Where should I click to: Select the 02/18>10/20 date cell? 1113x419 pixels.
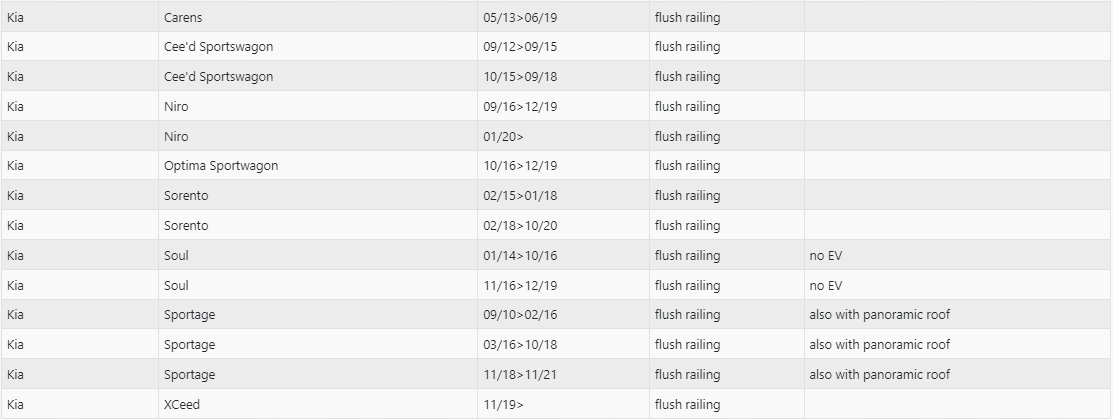pos(520,226)
